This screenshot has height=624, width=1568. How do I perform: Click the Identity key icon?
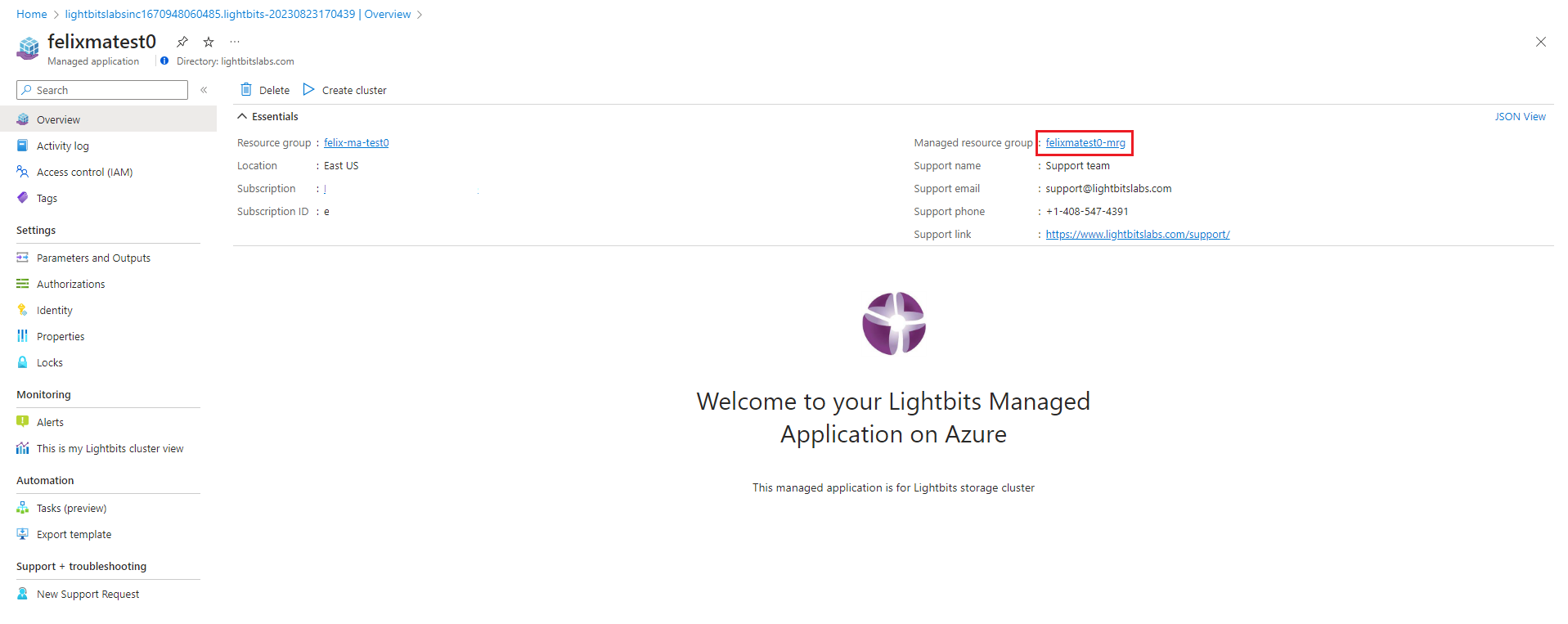coord(23,310)
